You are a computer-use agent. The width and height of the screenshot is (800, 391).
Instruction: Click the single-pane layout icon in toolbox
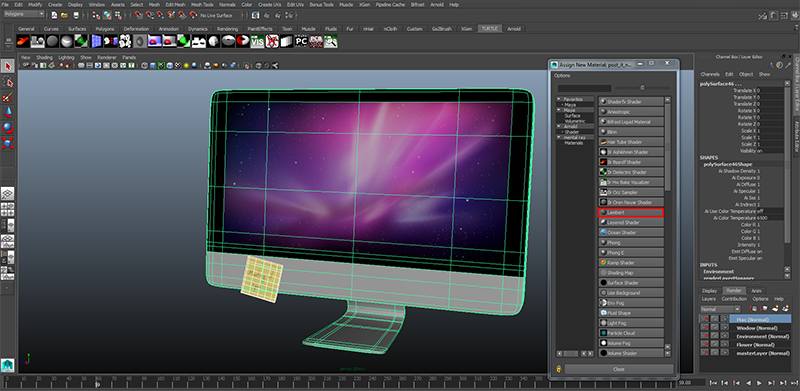(8, 193)
